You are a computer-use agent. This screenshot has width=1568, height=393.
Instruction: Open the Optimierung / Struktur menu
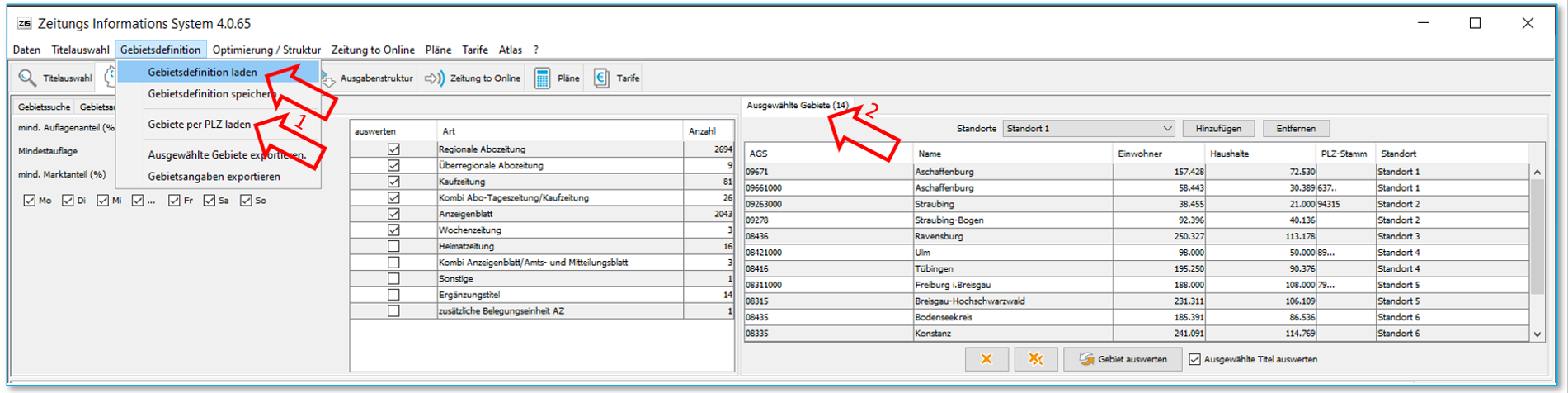pyautogui.click(x=266, y=50)
